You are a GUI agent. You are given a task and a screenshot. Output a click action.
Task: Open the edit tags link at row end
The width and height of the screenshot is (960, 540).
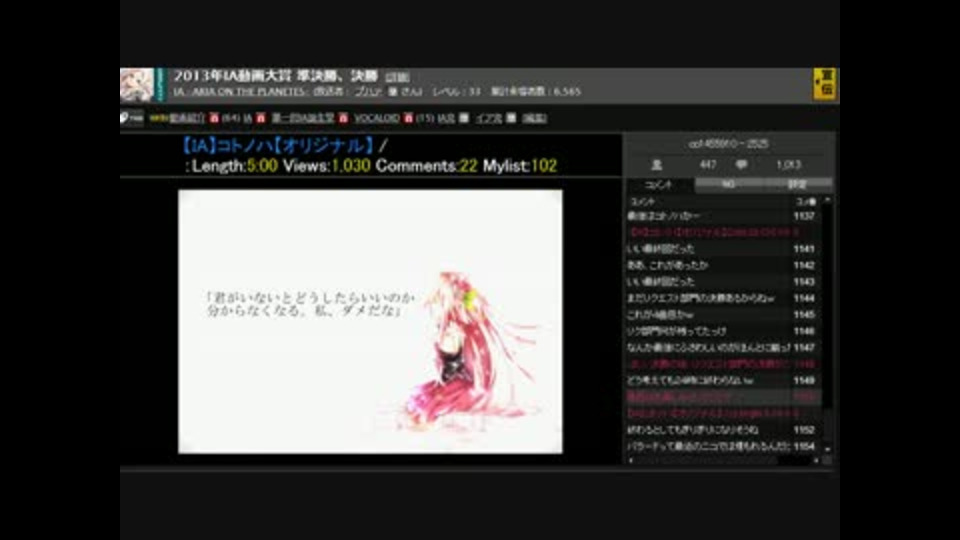[534, 118]
